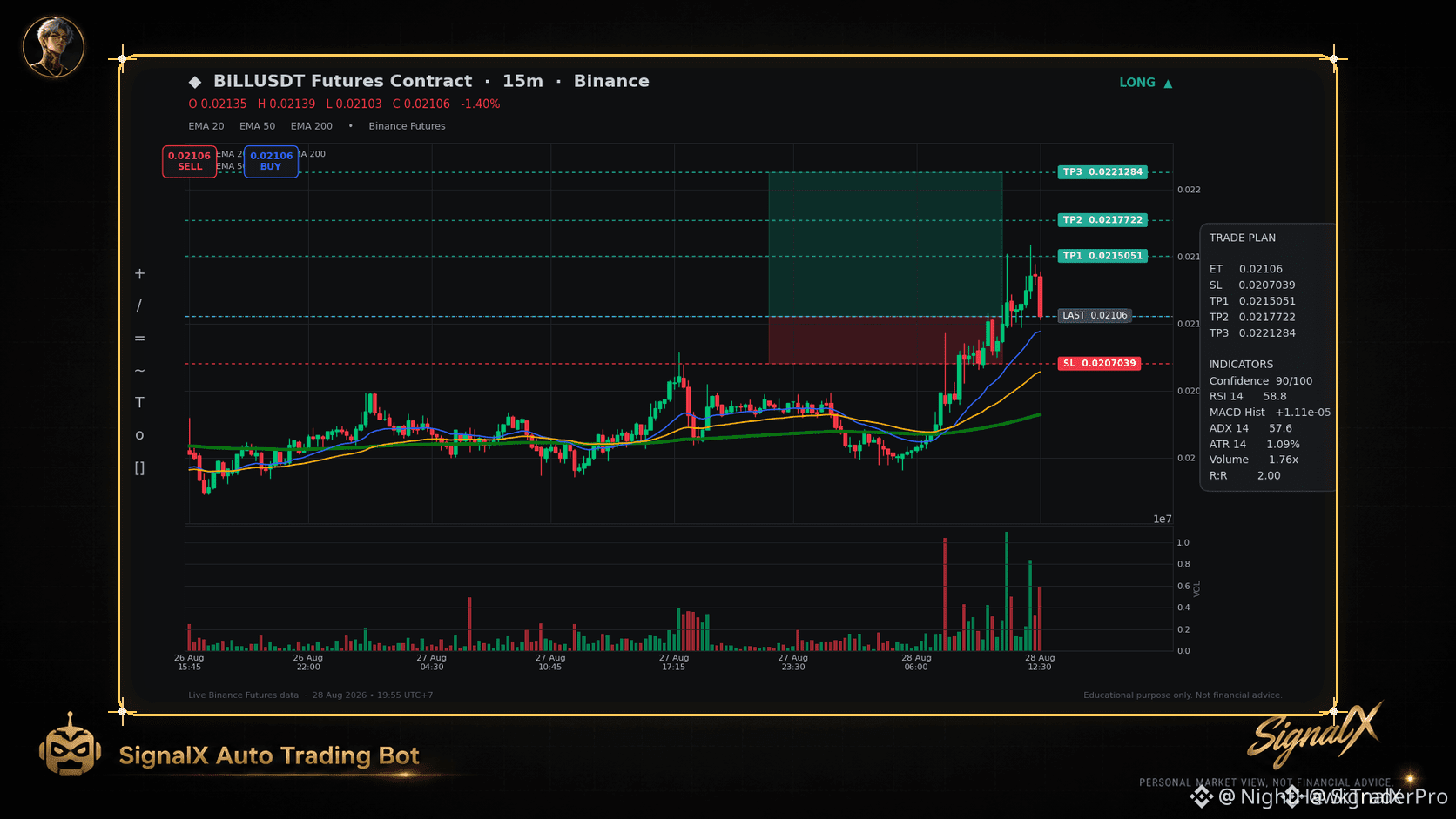Image resolution: width=1456 pixels, height=819 pixels.
Task: Select the crosshair plus tool
Action: pos(139,273)
